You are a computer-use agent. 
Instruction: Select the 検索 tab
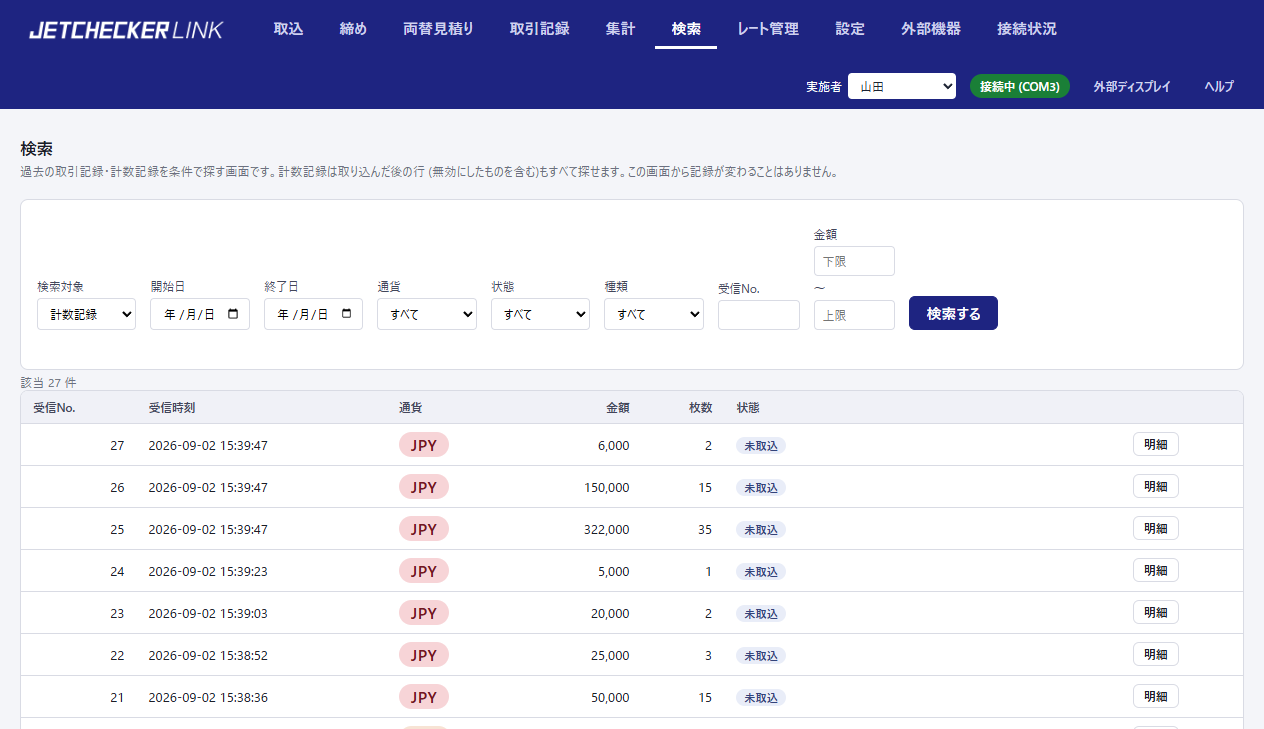coord(686,29)
